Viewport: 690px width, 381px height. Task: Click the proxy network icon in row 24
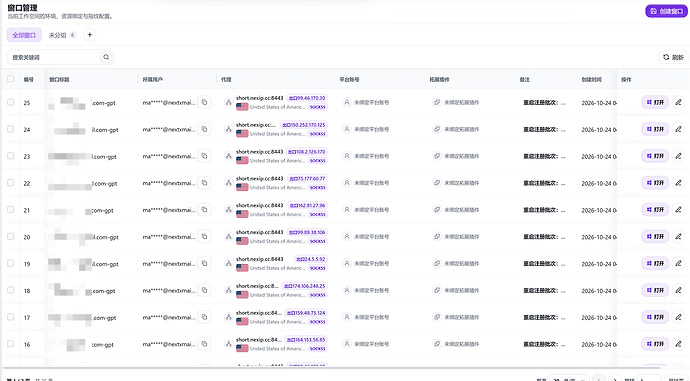pyautogui.click(x=228, y=129)
